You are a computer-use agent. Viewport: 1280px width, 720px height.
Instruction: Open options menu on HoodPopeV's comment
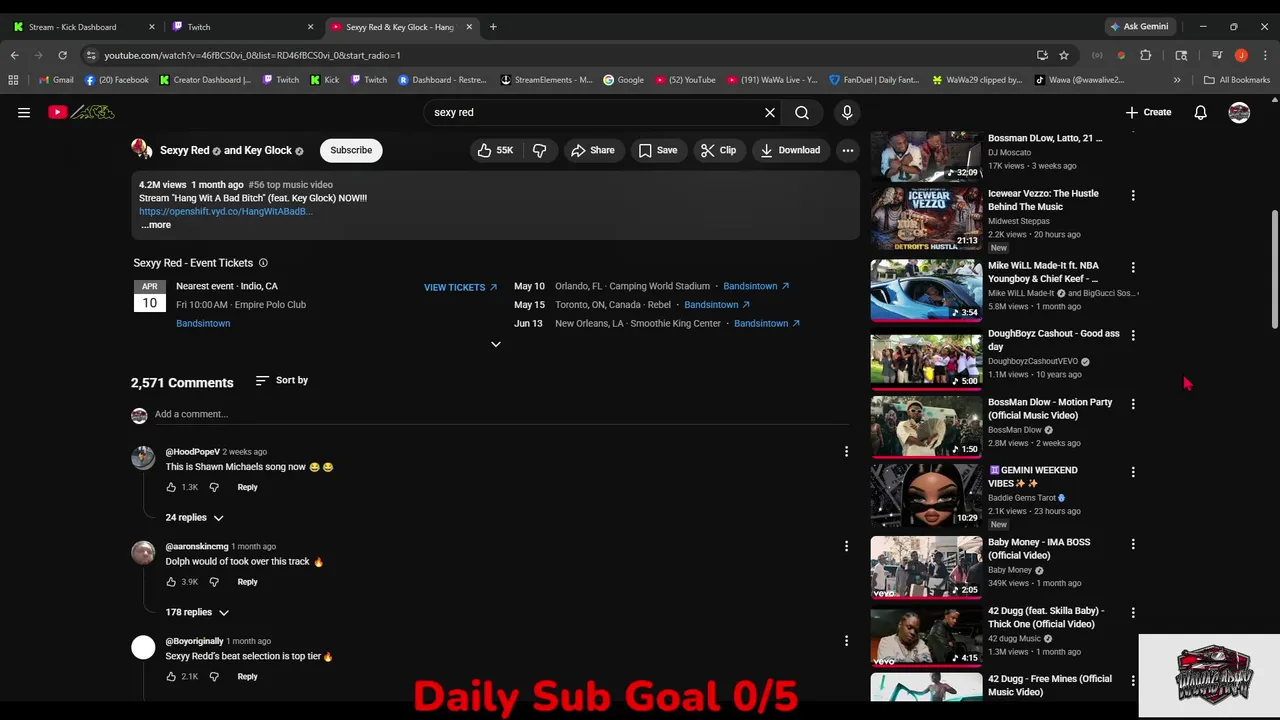[x=846, y=452]
